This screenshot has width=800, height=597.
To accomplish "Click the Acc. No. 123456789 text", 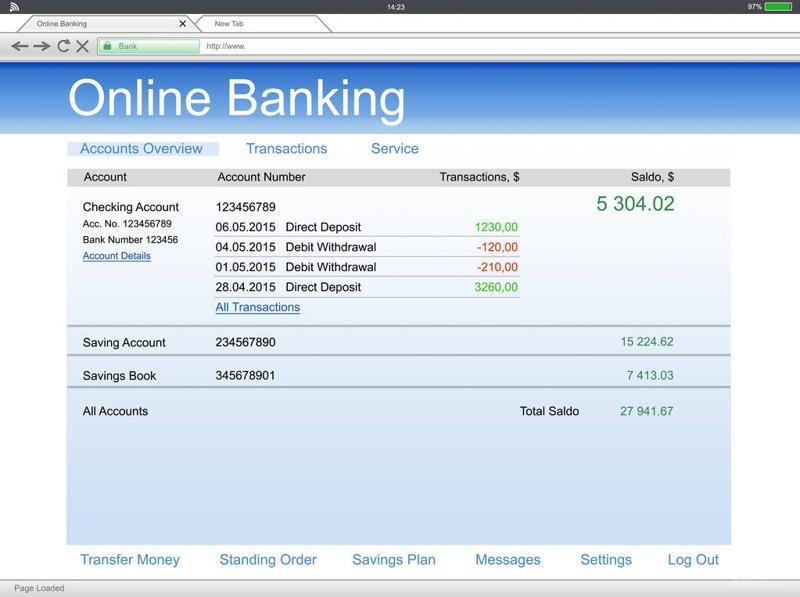I will (x=127, y=223).
